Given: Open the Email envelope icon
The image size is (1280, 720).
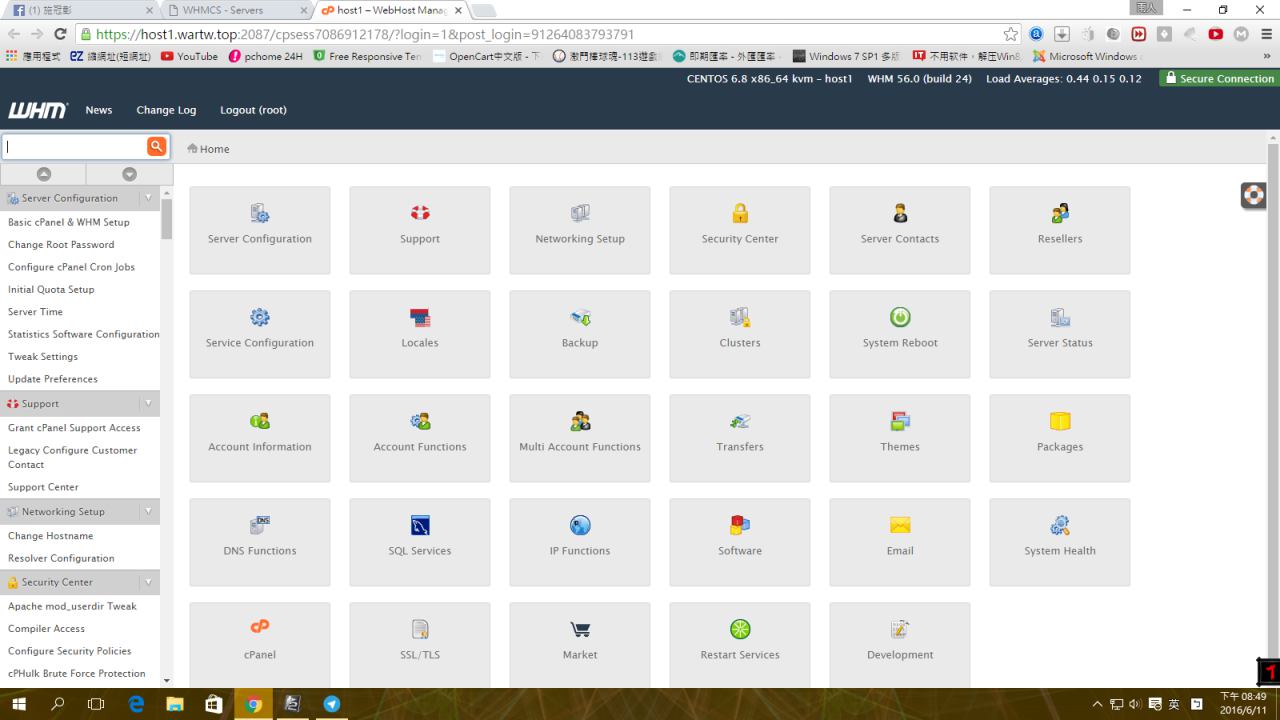Looking at the screenshot, I should (x=900, y=526).
